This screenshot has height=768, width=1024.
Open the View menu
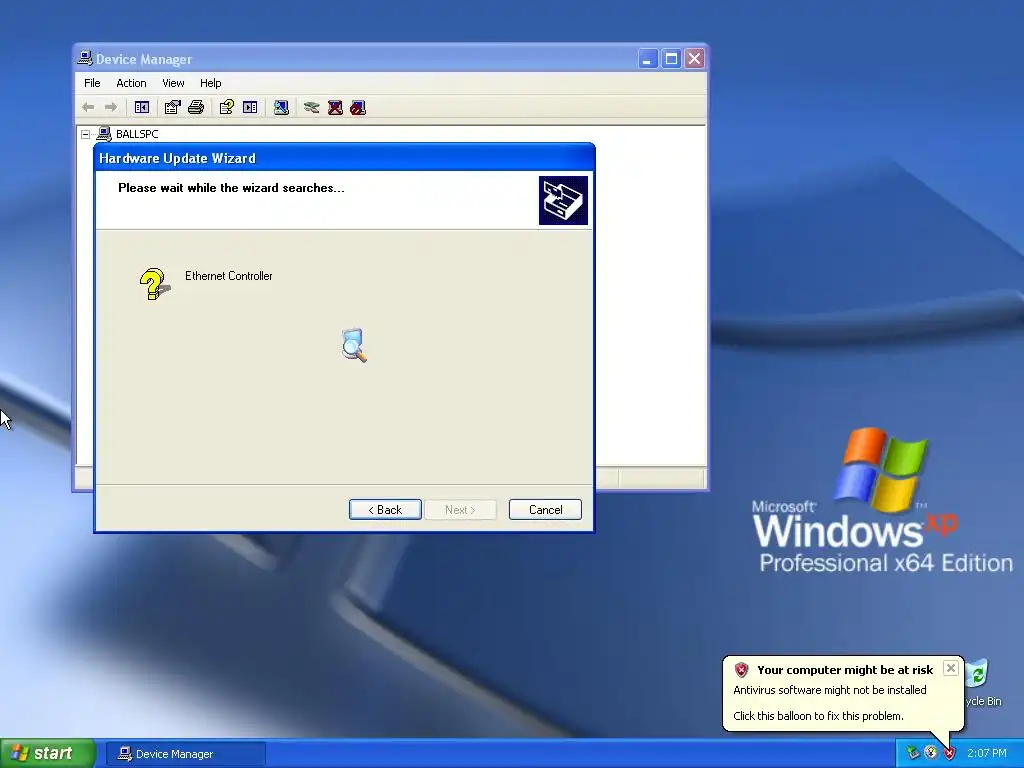pos(173,83)
